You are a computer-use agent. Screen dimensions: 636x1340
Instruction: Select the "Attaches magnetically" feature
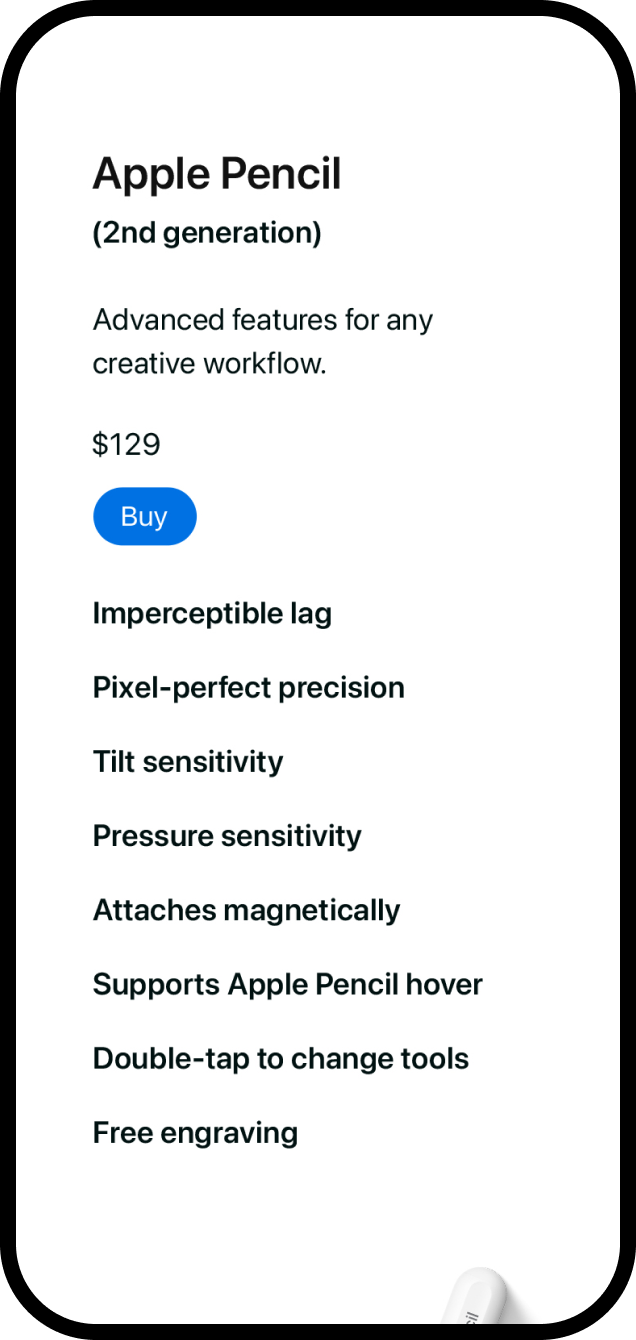[x=246, y=910]
